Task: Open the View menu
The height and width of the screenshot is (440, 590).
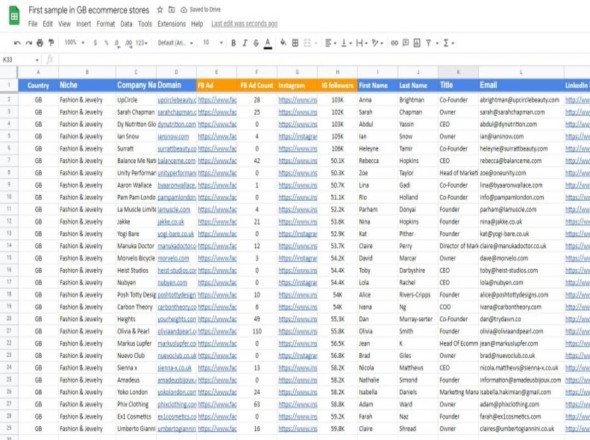Action: (64, 24)
